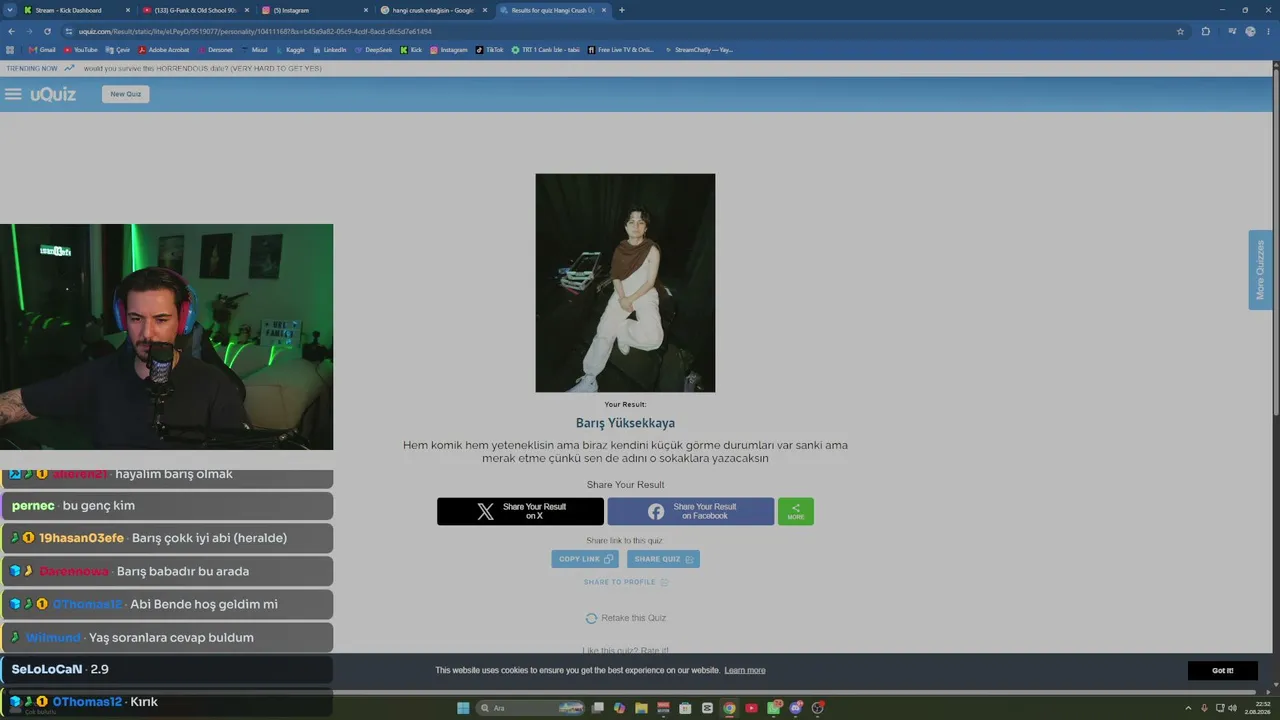The height and width of the screenshot is (720, 1280).
Task: Click pernec's chat message
Action: [x=167, y=506]
